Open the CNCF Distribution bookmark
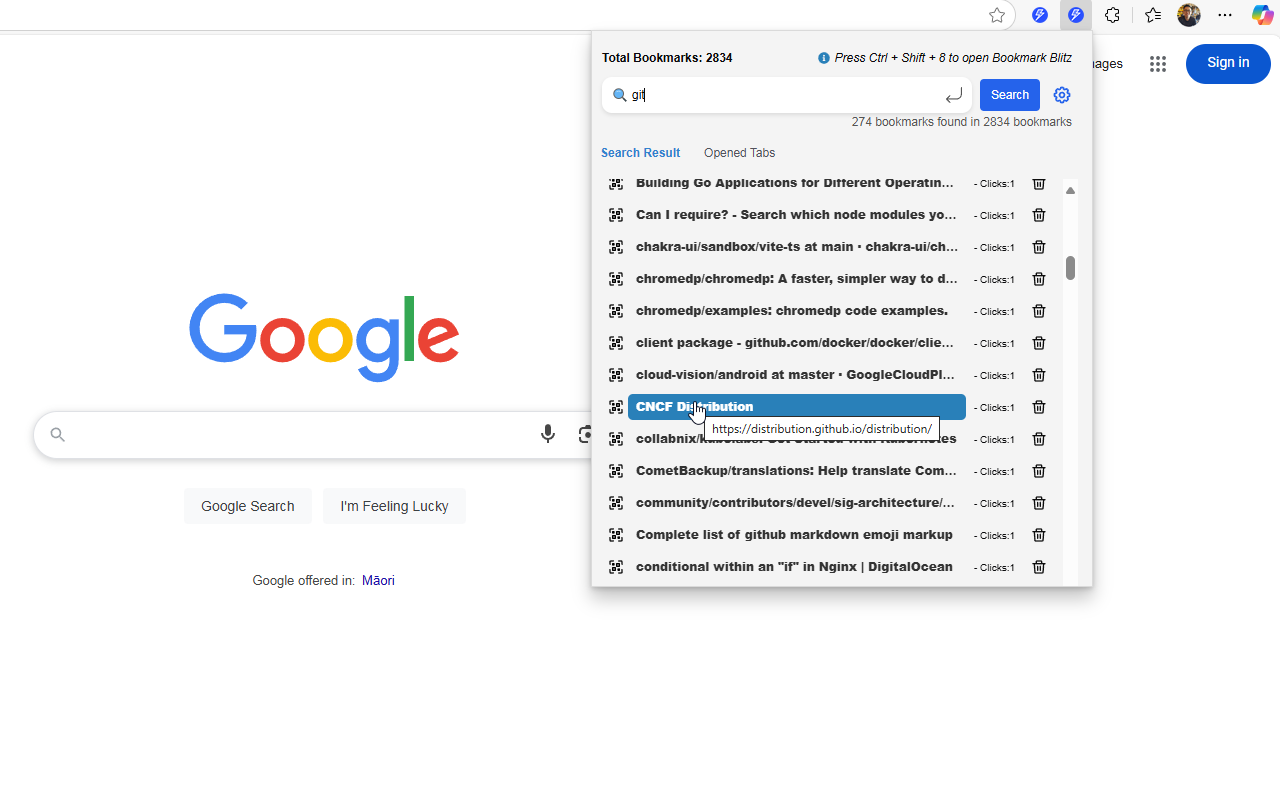 pos(797,407)
